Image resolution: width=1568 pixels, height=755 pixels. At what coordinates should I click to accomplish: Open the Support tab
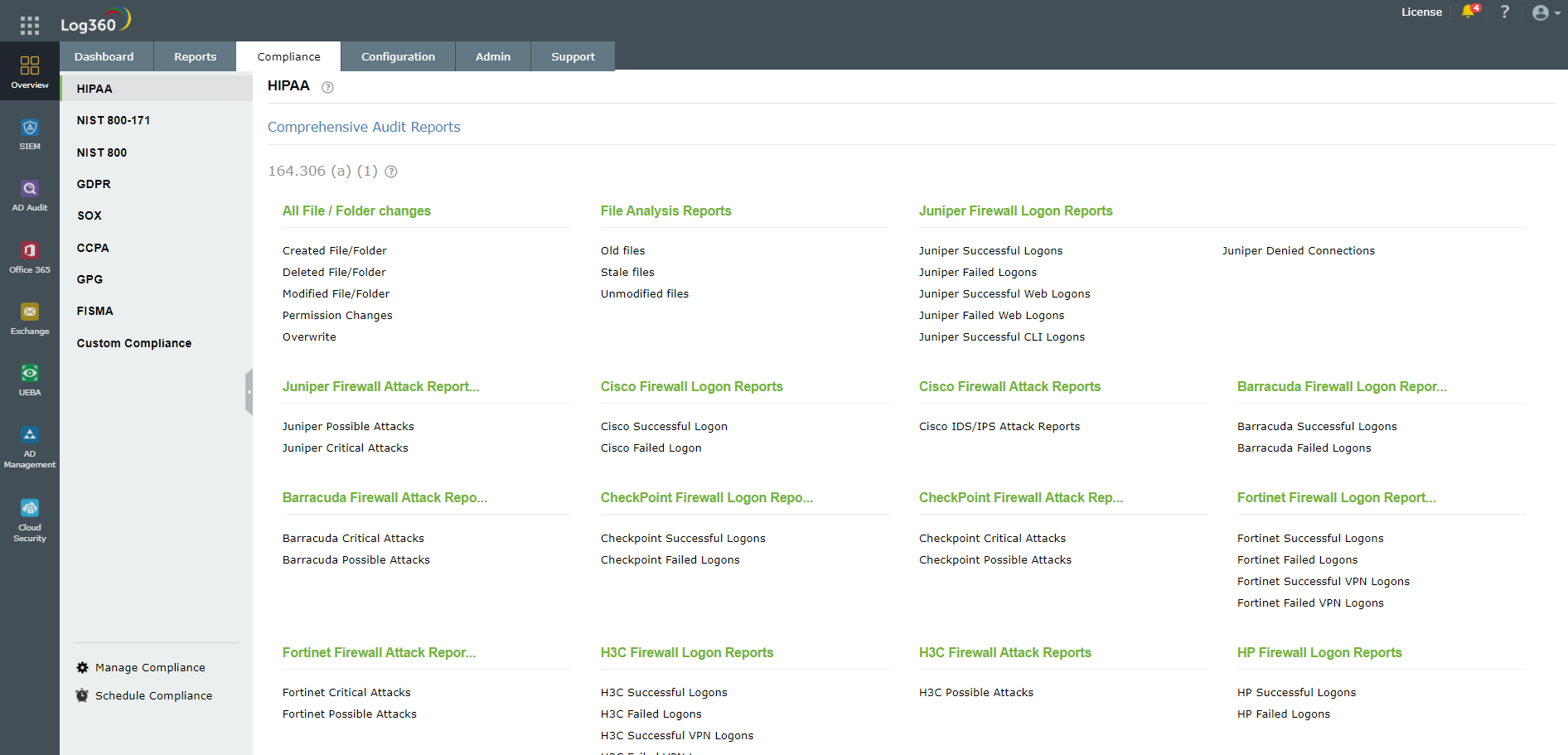click(573, 56)
